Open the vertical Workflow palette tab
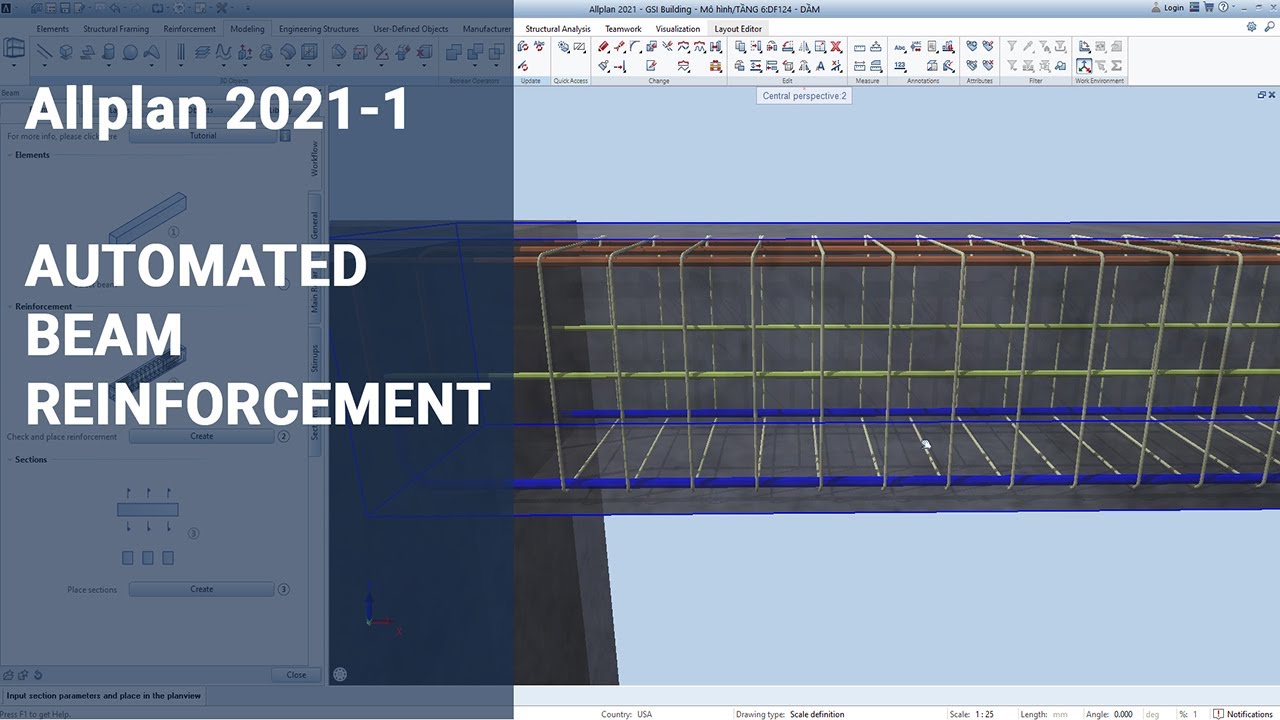Viewport: 1280px width, 720px height. [x=315, y=158]
